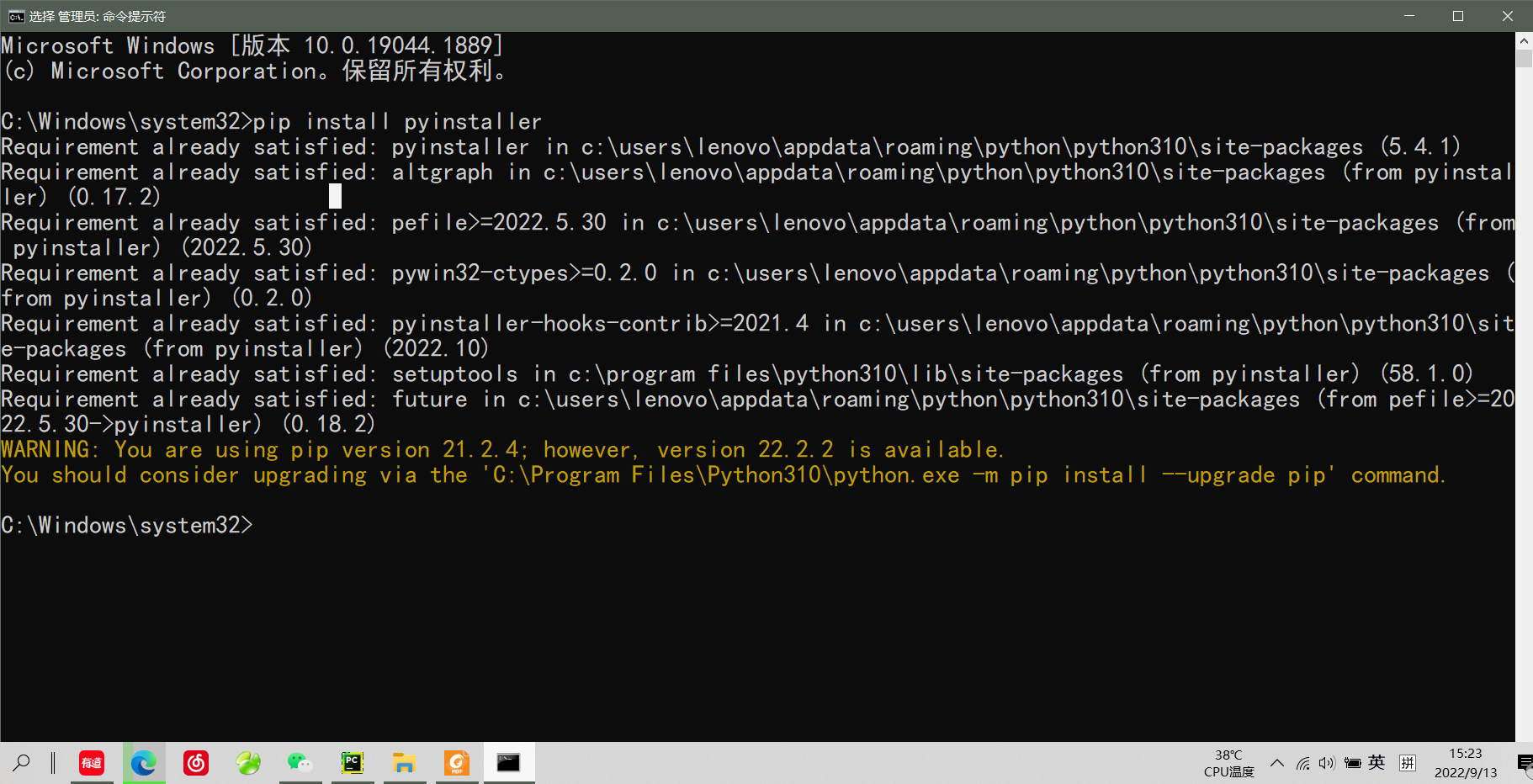Open Microsoft Edge from the taskbar
This screenshot has height=784, width=1533.
pyautogui.click(x=144, y=763)
